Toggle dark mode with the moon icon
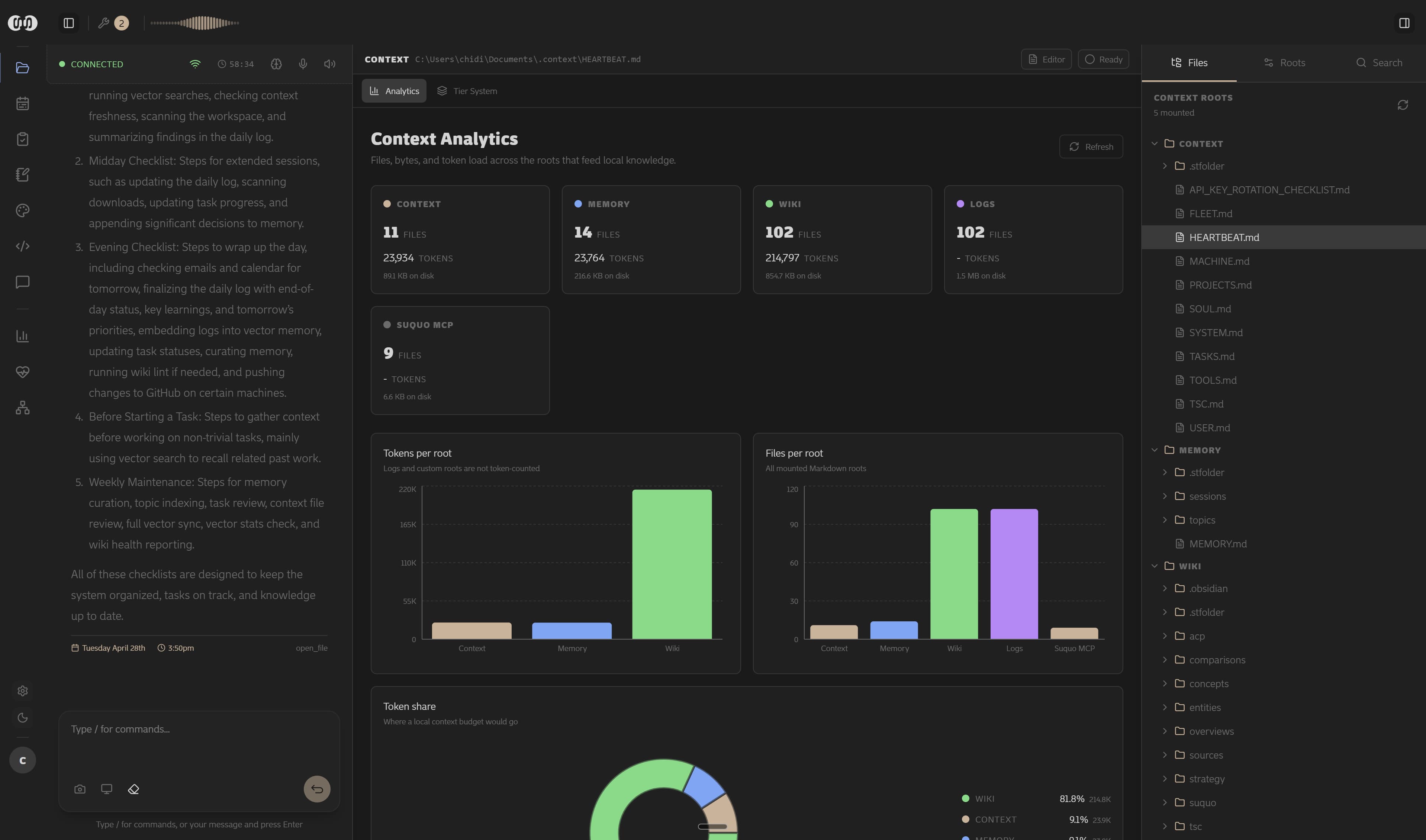Screen dimensions: 1426x840 [23, 718]
